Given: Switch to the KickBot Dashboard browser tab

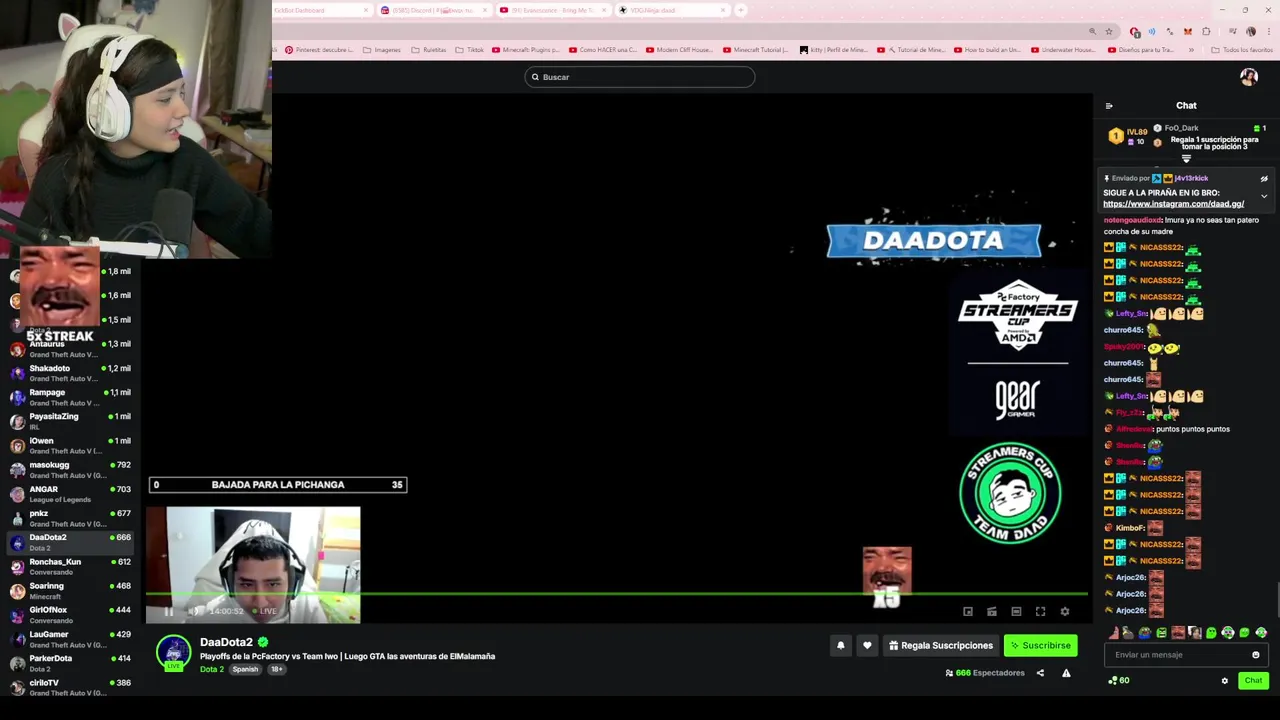Looking at the screenshot, I should coord(321,10).
